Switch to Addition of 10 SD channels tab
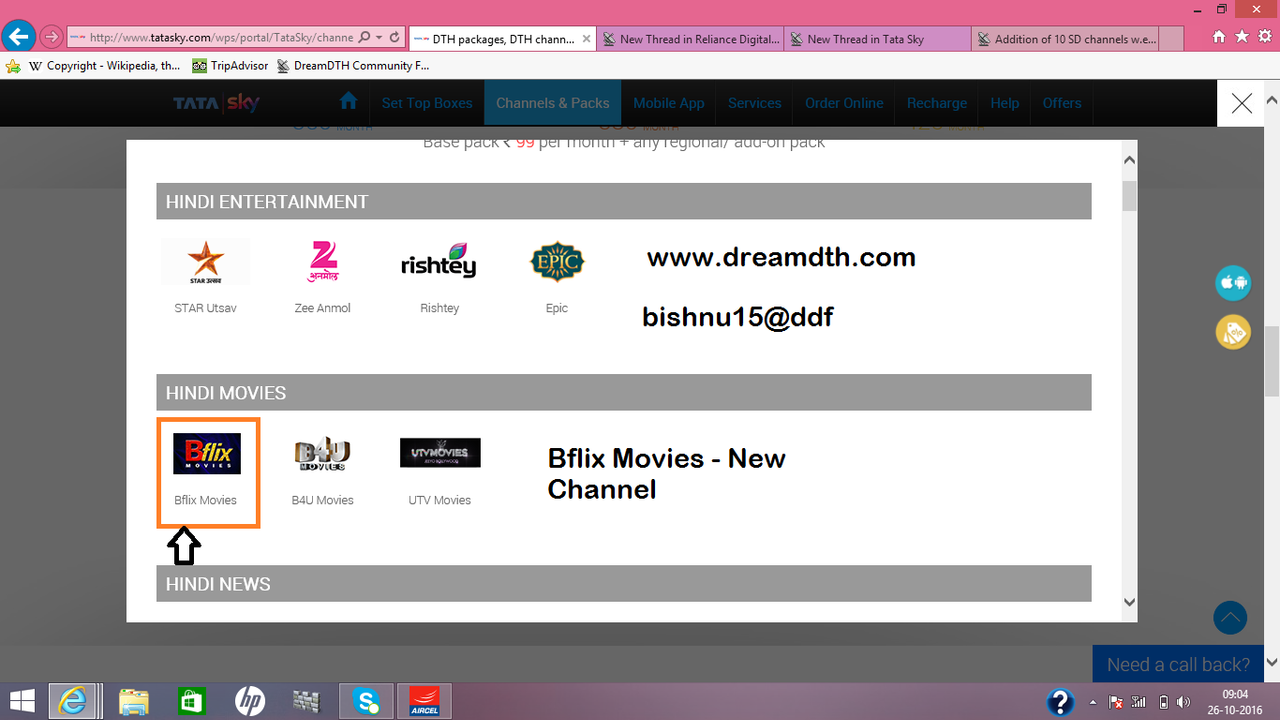 point(1065,39)
